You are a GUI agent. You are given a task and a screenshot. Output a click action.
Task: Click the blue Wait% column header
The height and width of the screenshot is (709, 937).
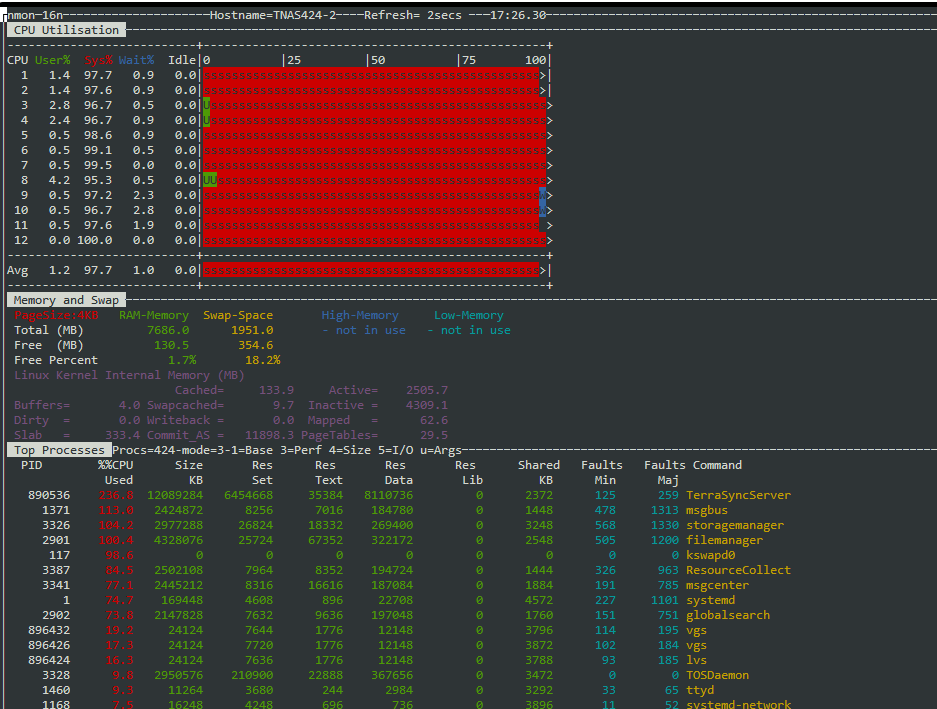[136, 60]
